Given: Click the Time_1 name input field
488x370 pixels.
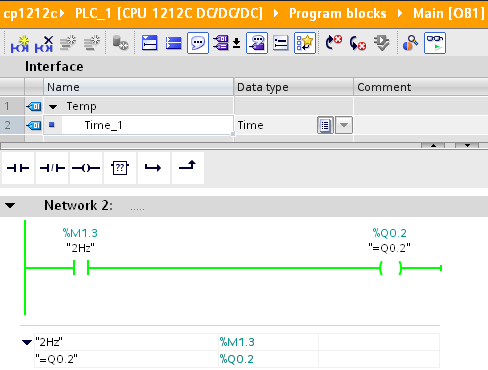Looking at the screenshot, I should [147, 125].
